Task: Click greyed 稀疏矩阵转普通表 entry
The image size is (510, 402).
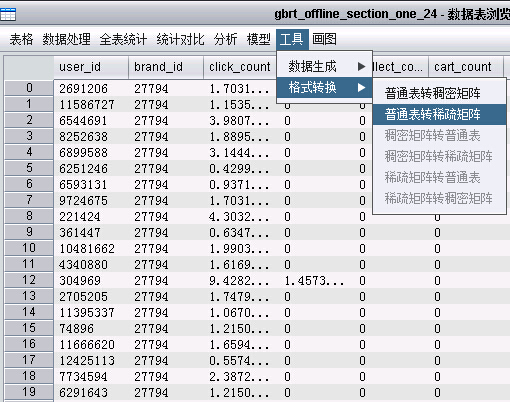Action: pyautogui.click(x=439, y=177)
